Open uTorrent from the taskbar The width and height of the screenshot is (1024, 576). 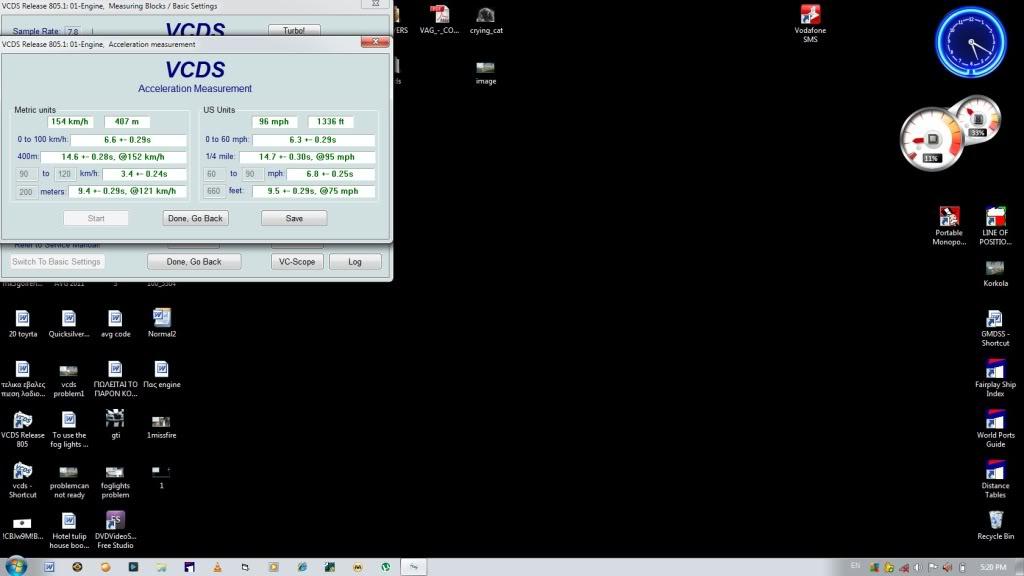[386, 567]
